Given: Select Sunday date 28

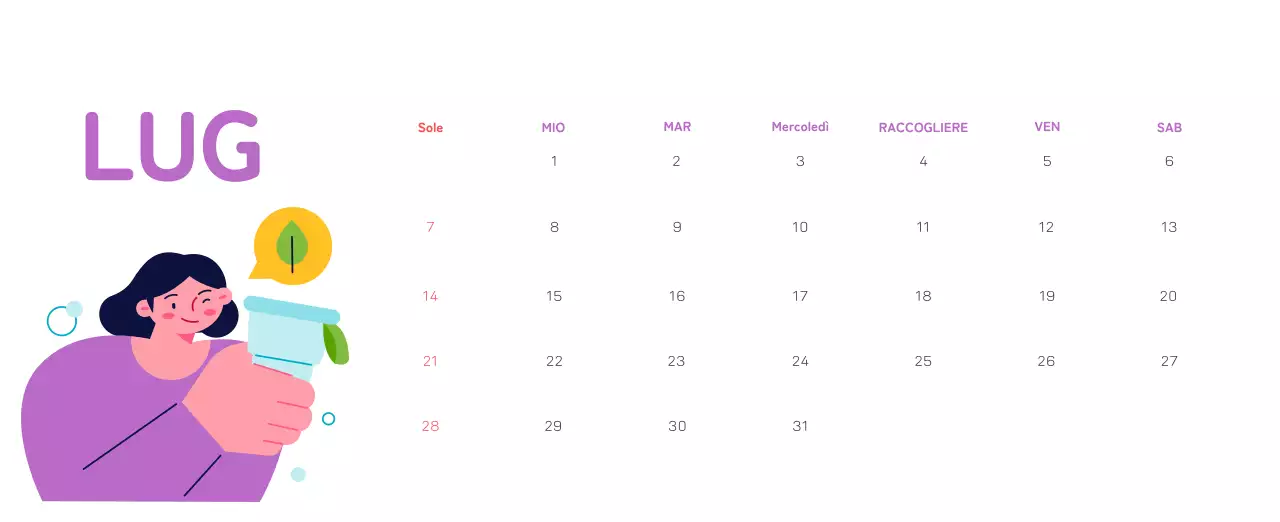Looking at the screenshot, I should [x=430, y=426].
